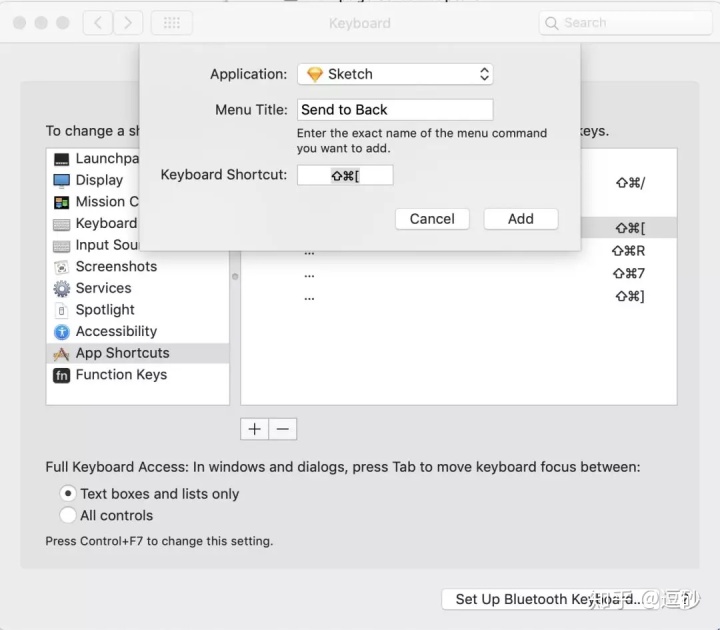This screenshot has width=720, height=630.
Task: Click the Search field in the toolbar
Action: click(625, 22)
